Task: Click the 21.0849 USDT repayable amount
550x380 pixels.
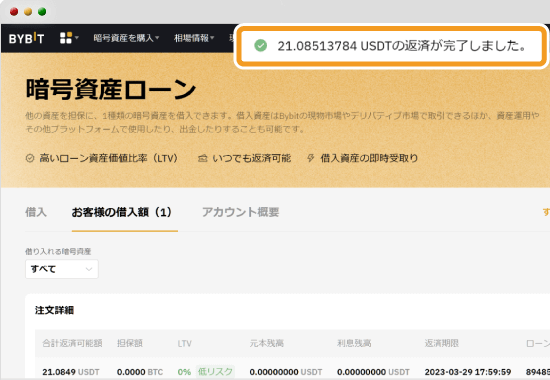Action: tap(71, 372)
